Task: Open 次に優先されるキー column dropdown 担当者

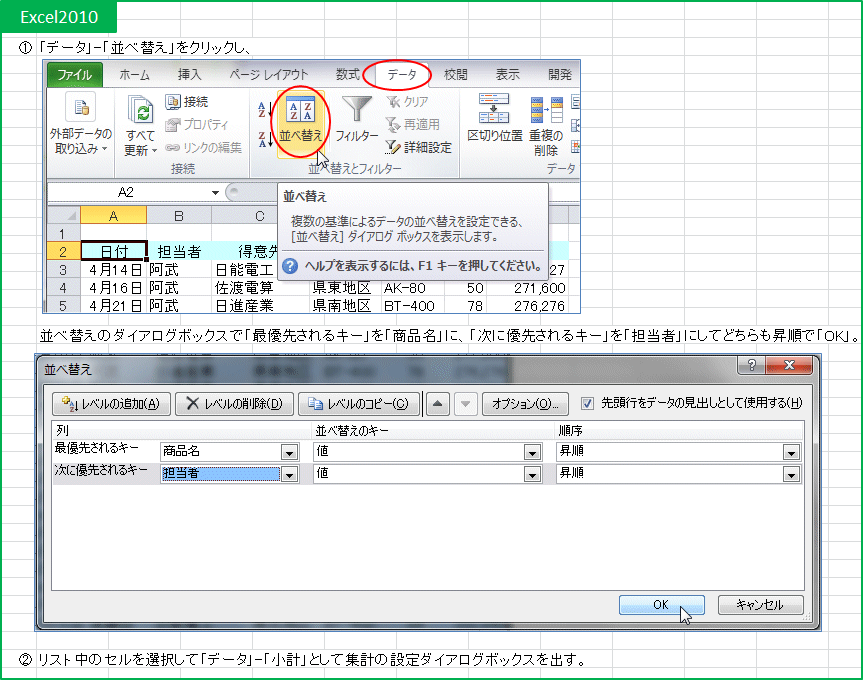Action: (290, 474)
